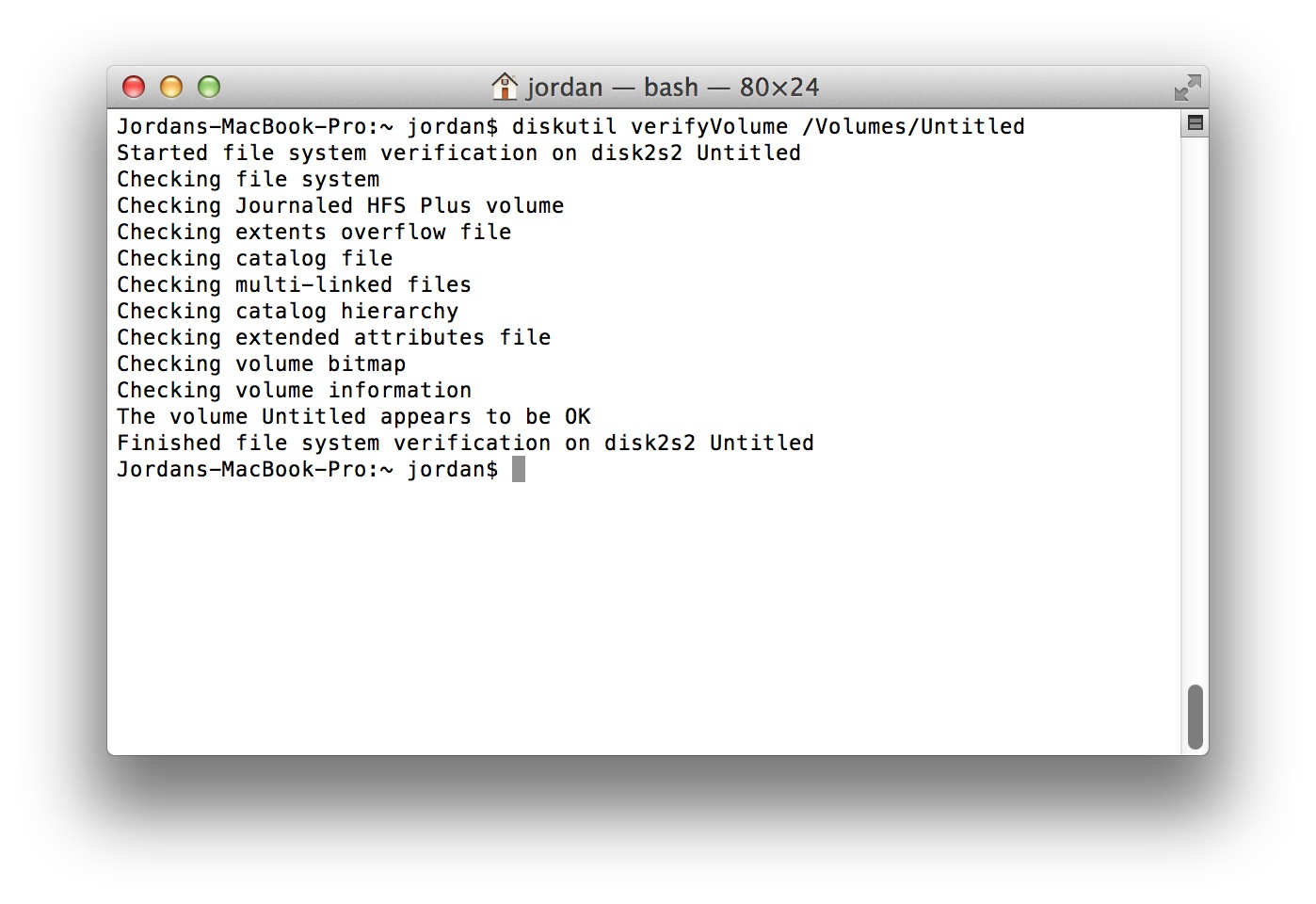Click the 'Checking multi-linked files' line
This screenshot has width=1316, height=904.
294,284
